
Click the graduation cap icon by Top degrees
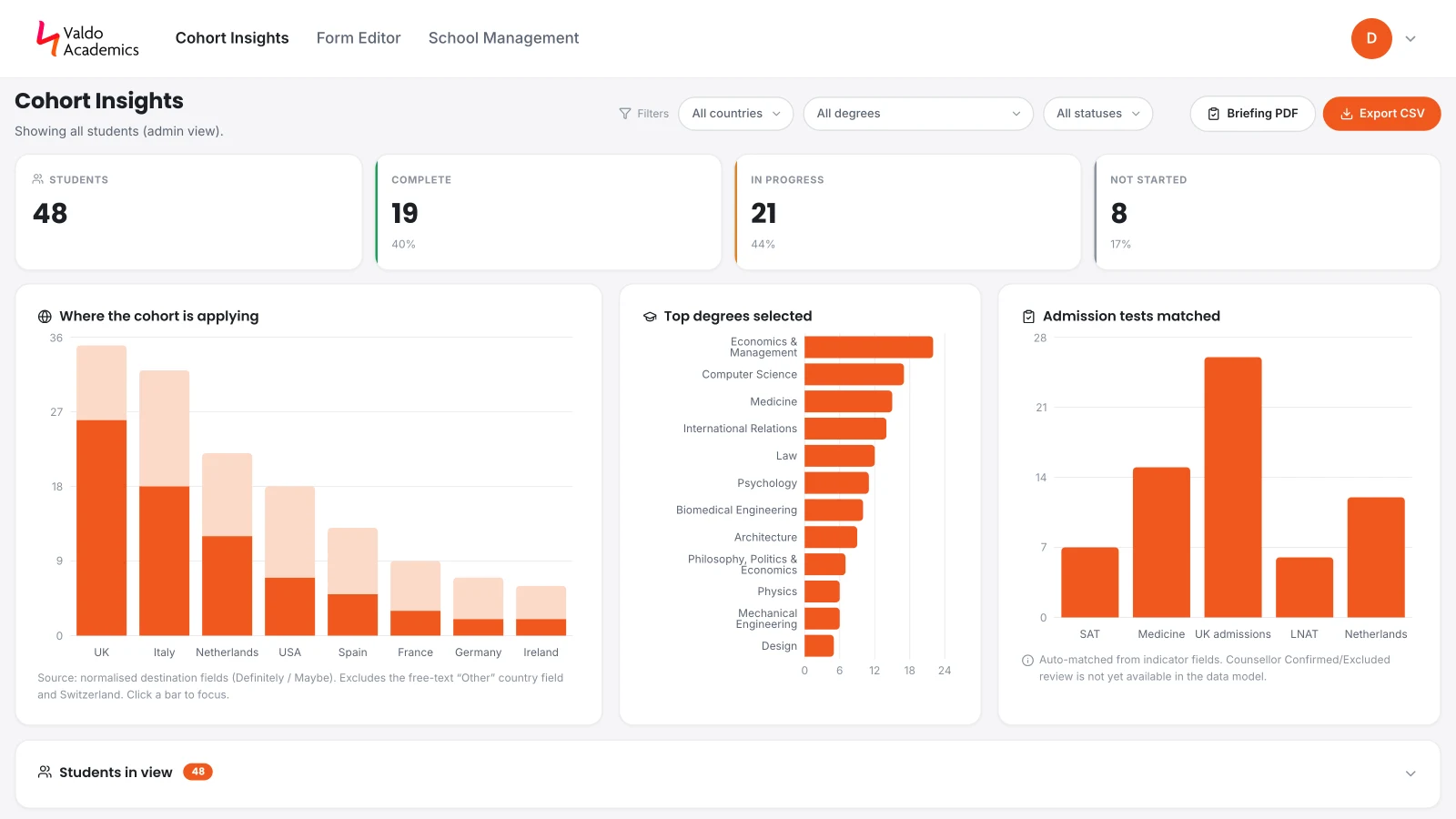[650, 317]
